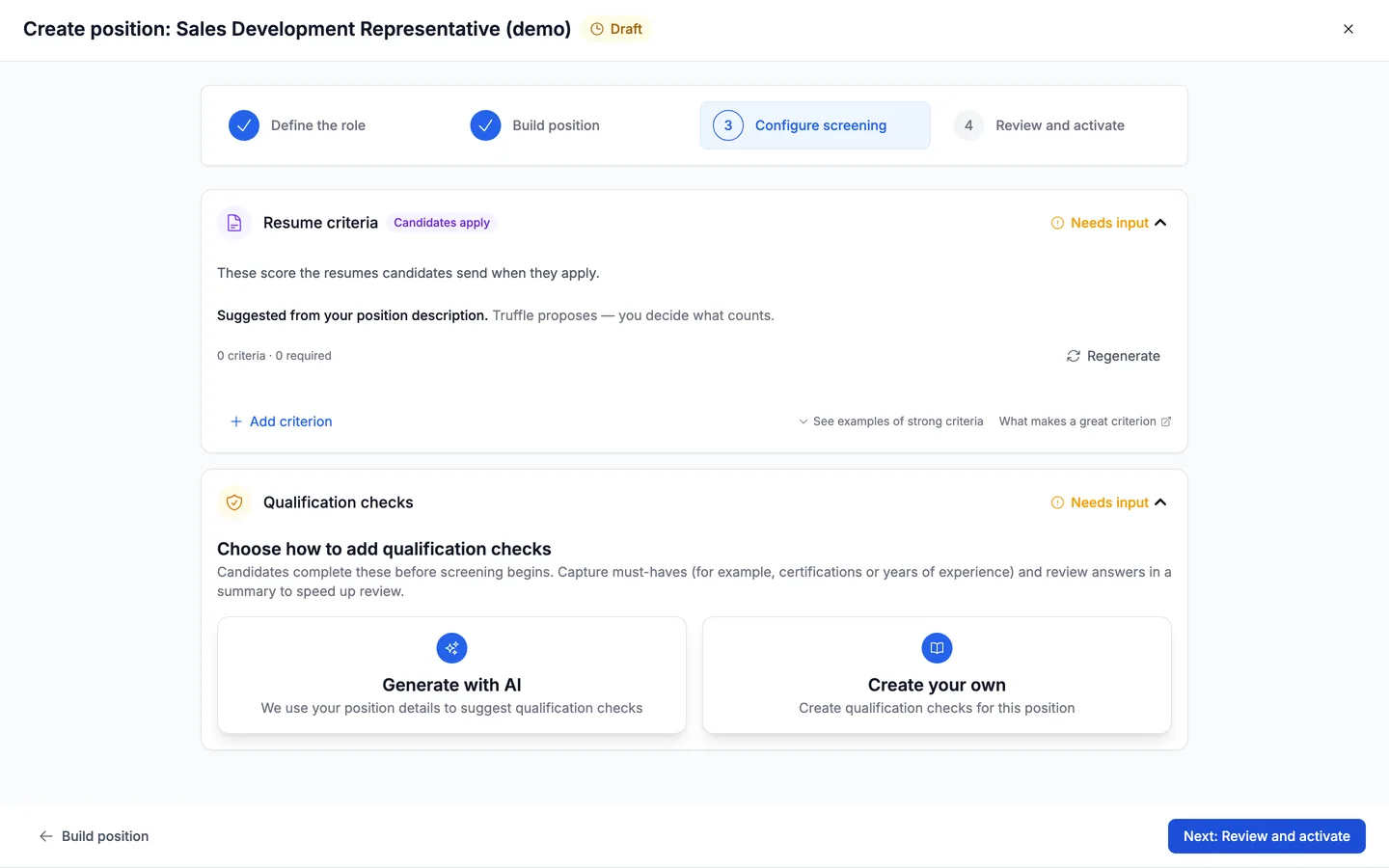Screen dimensions: 1389x868
Task: Collapse the Qualification checks section chevron
Action: coord(1160,502)
